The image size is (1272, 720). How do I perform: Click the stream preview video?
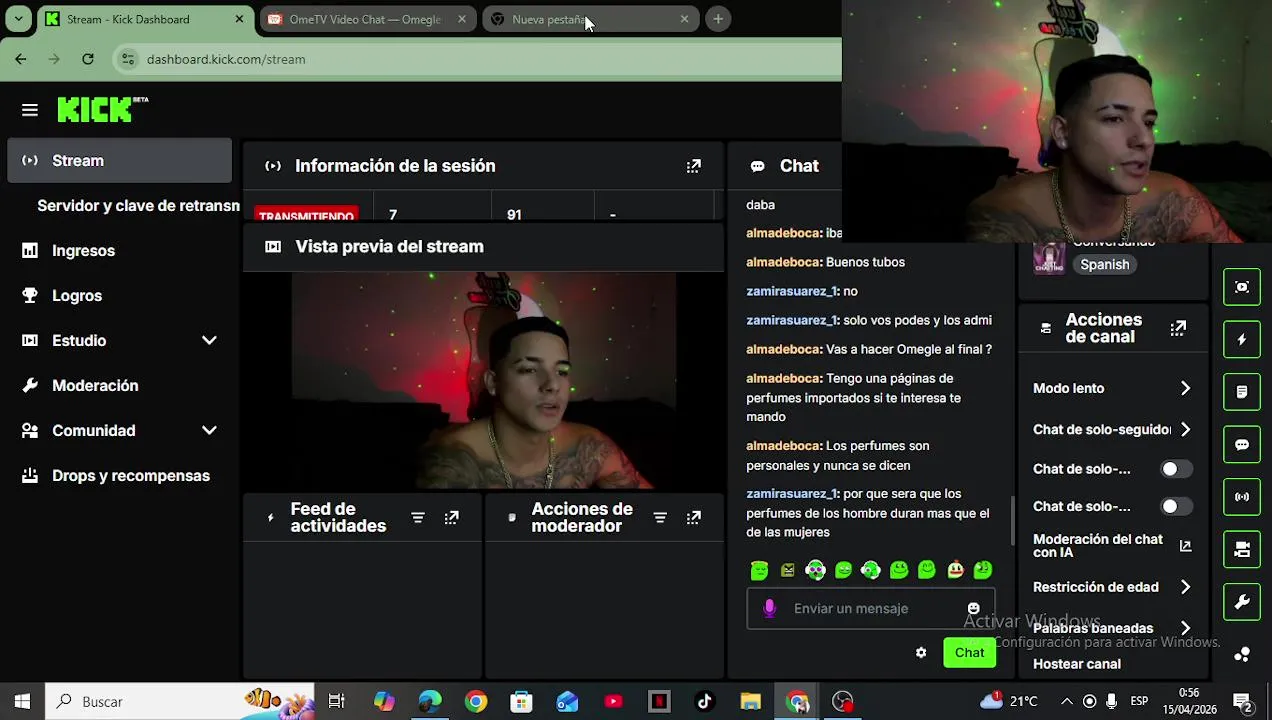(x=483, y=381)
